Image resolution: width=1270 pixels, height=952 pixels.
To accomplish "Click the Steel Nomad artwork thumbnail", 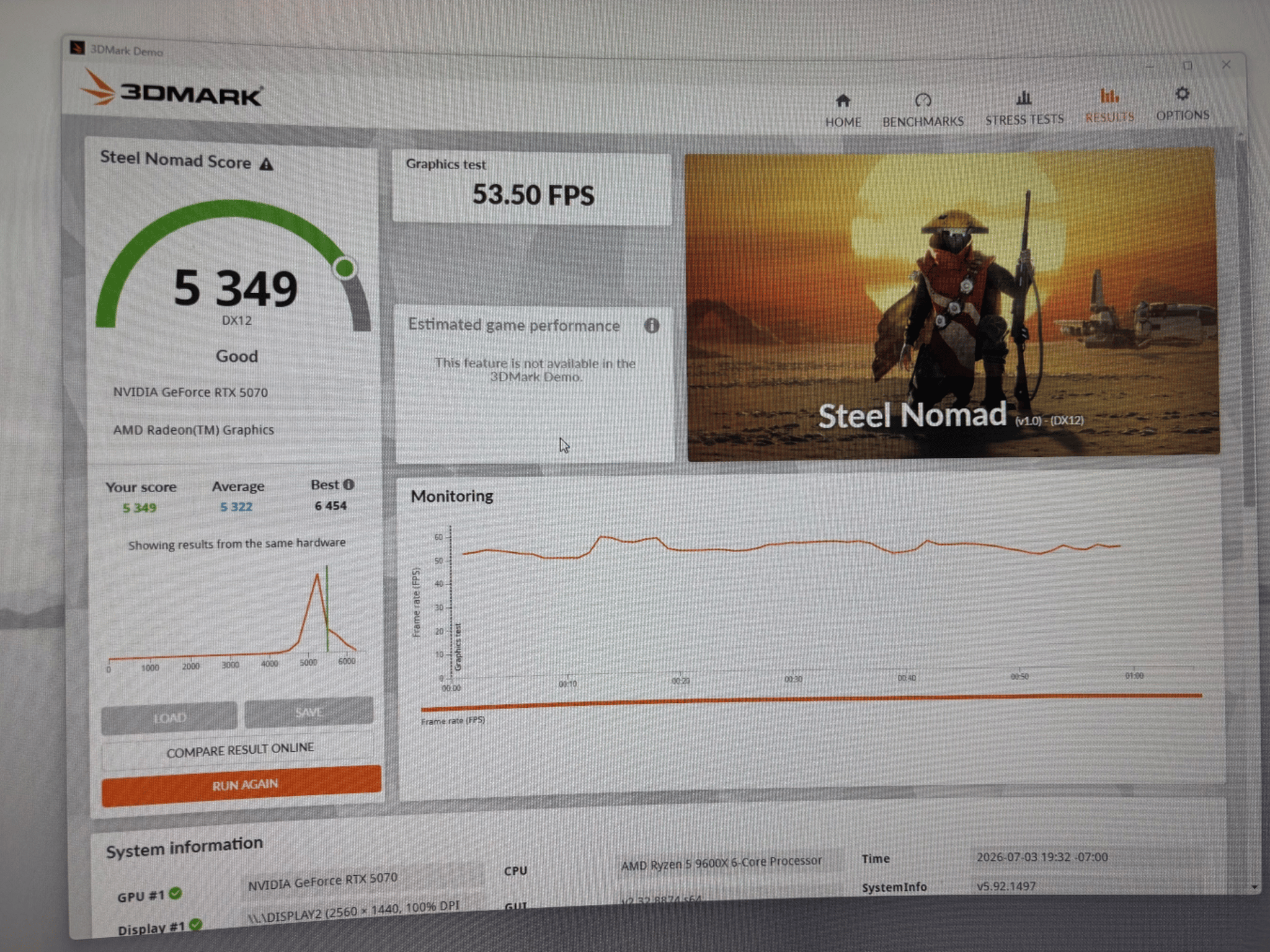I will click(x=952, y=304).
